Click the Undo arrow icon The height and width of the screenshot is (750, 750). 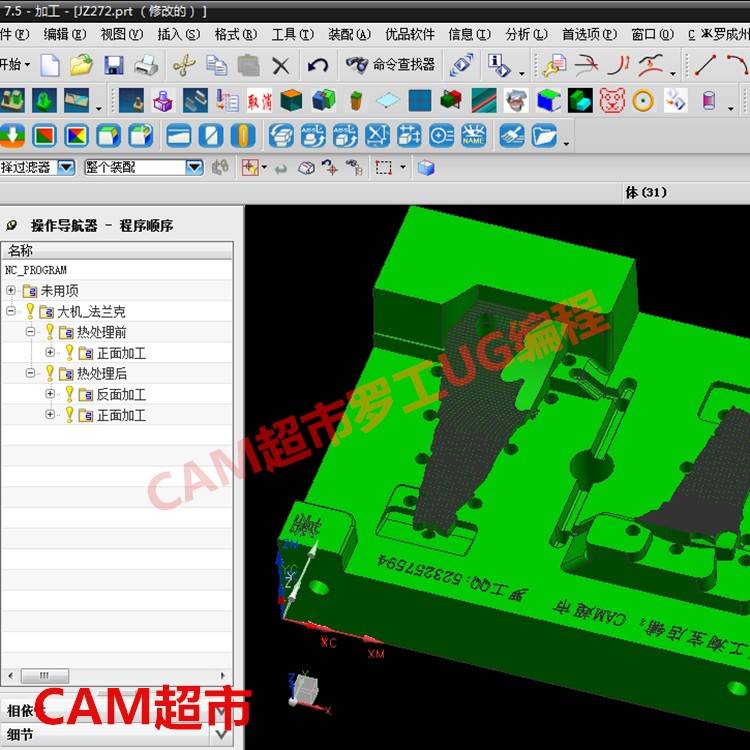[x=318, y=66]
